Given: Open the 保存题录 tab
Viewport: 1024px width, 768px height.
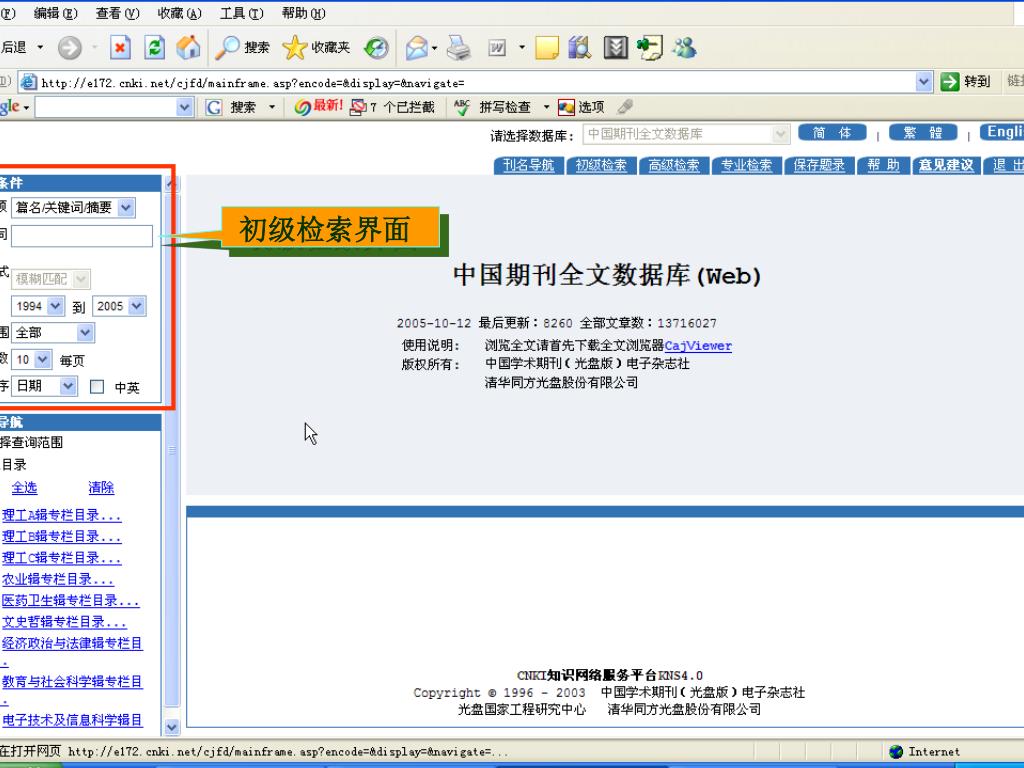Looking at the screenshot, I should tap(818, 165).
